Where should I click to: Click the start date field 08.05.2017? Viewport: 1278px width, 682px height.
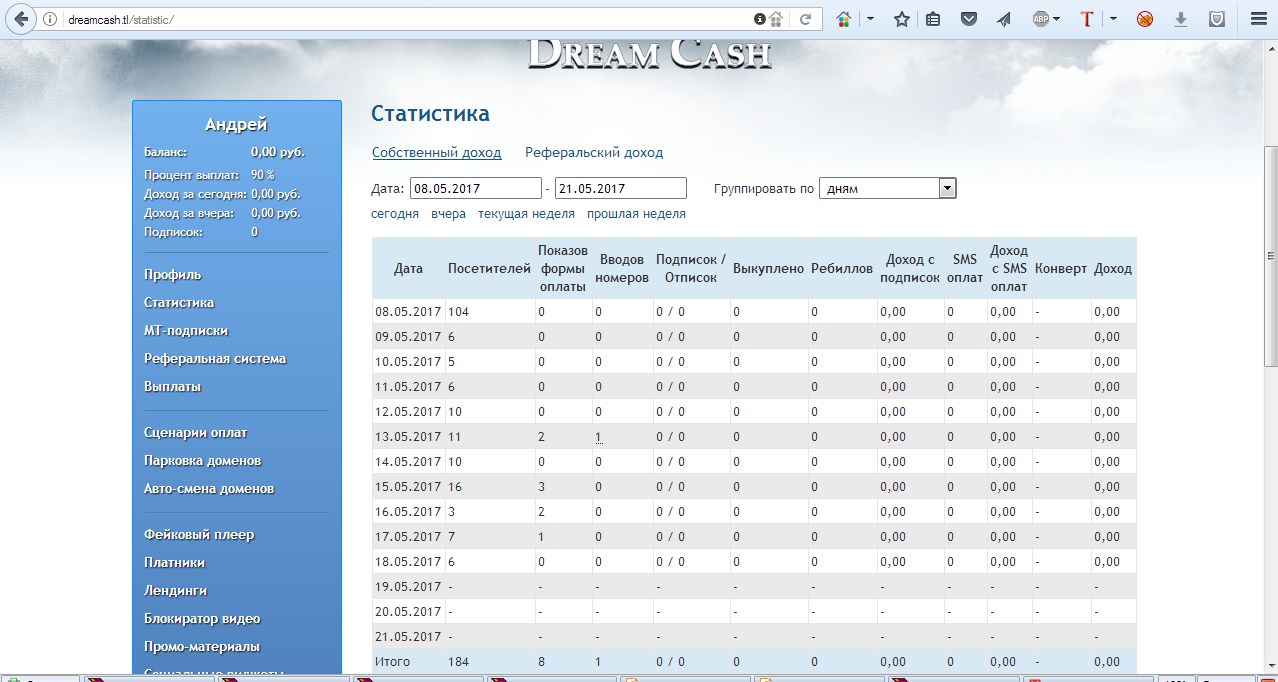tap(474, 188)
